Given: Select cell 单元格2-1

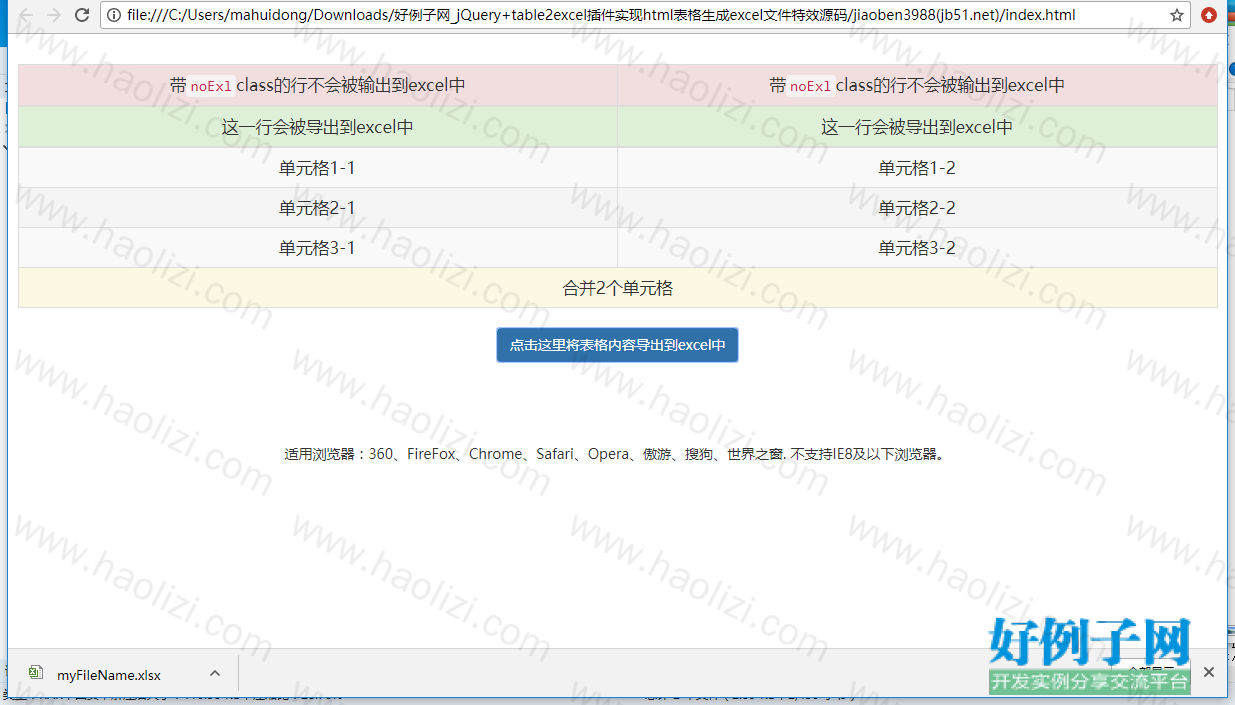Looking at the screenshot, I should click(x=318, y=208).
